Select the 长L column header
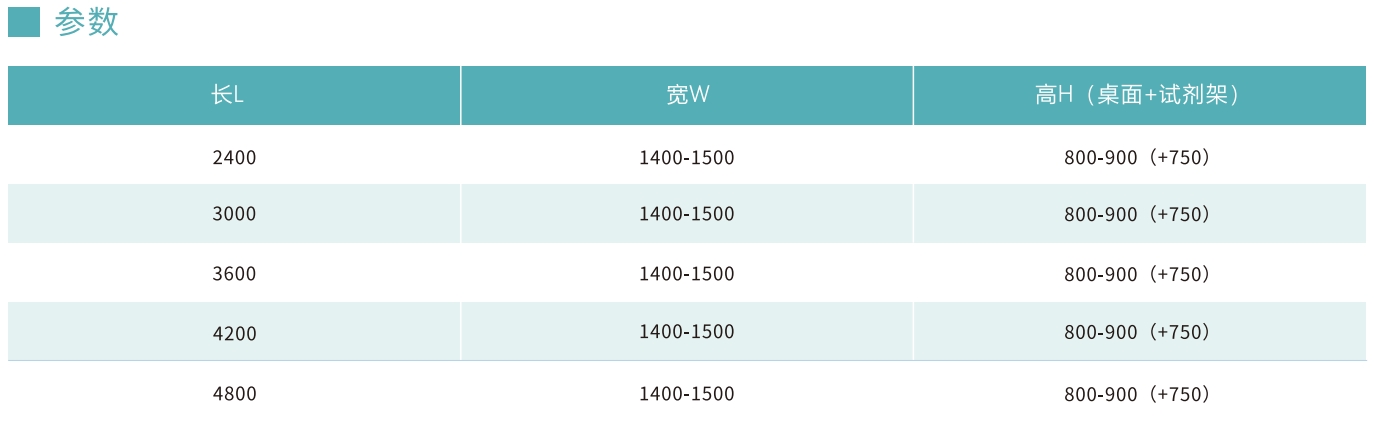 [228, 95]
